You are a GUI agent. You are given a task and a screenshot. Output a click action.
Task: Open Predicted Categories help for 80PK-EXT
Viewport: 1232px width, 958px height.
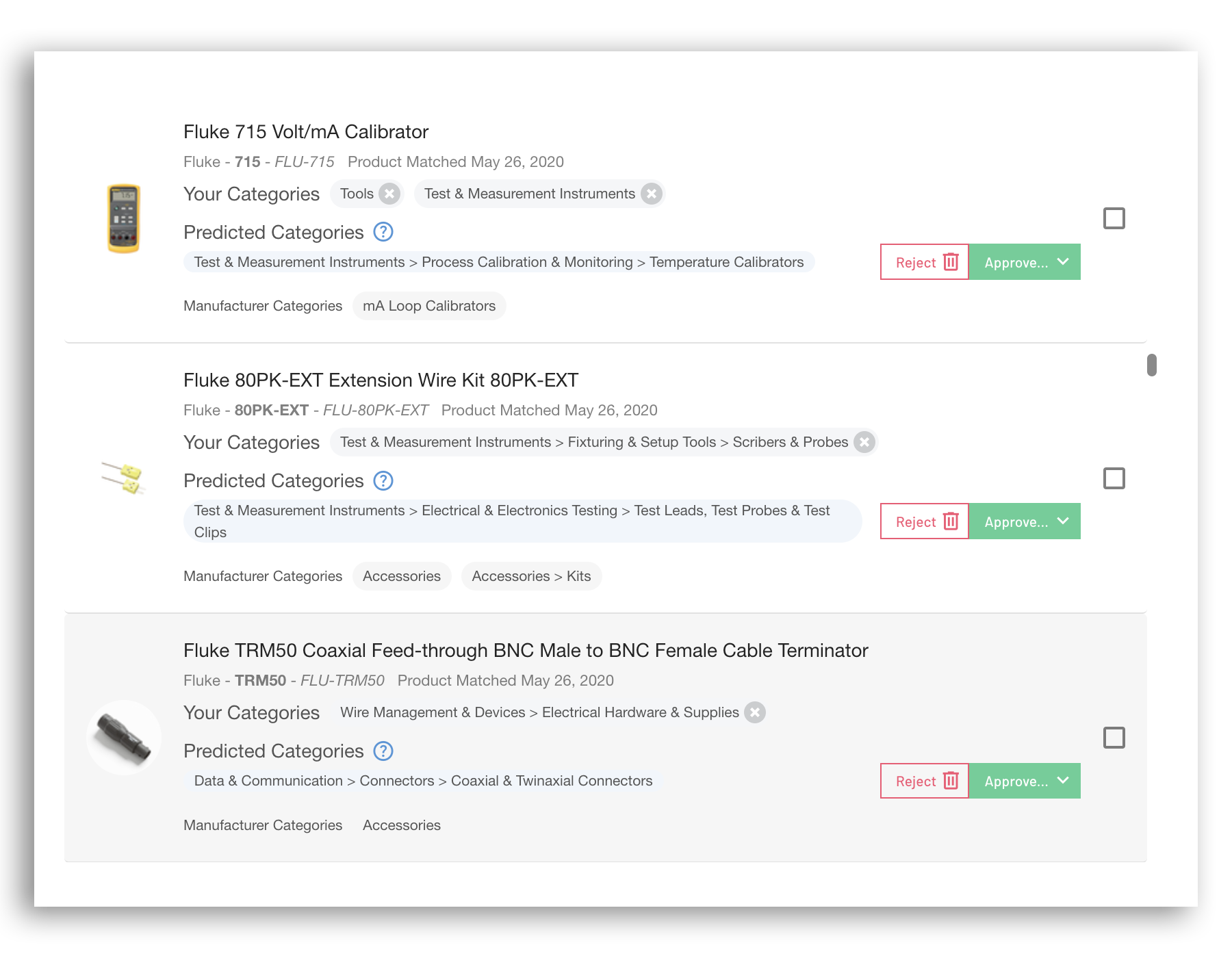[x=383, y=480]
